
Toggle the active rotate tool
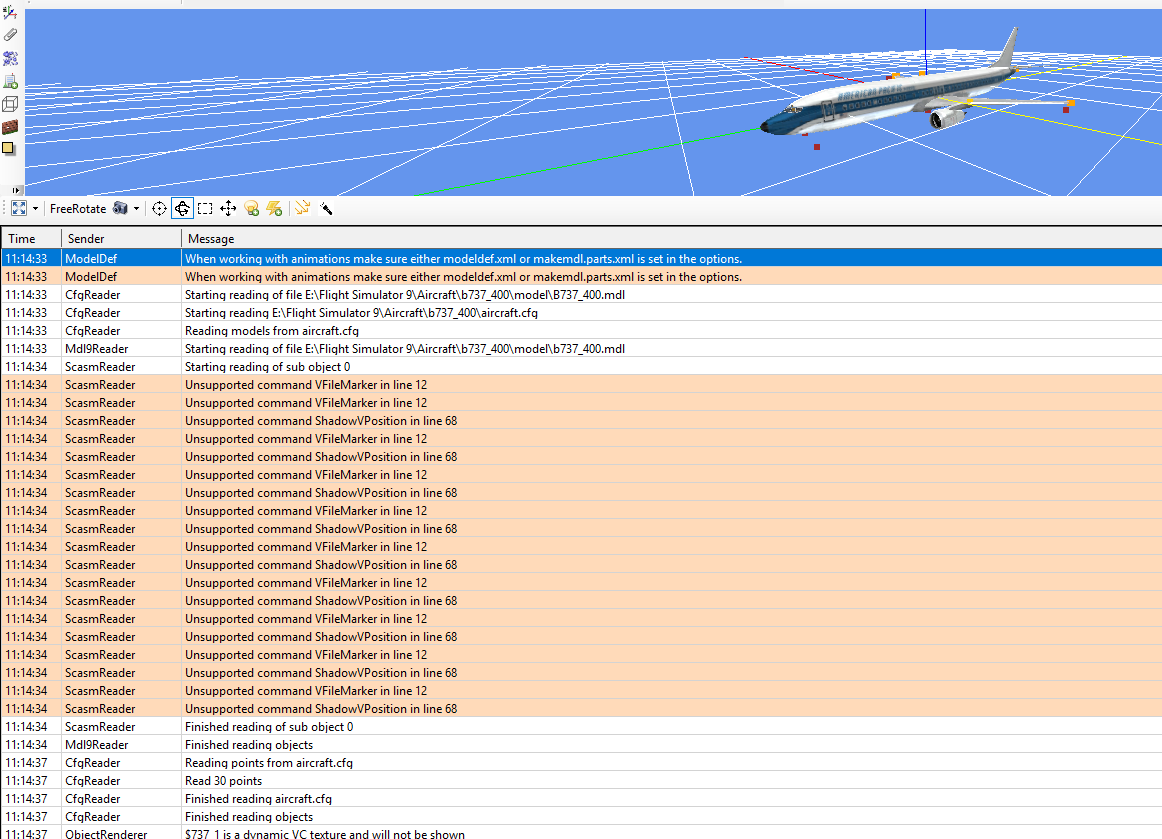tap(182, 209)
